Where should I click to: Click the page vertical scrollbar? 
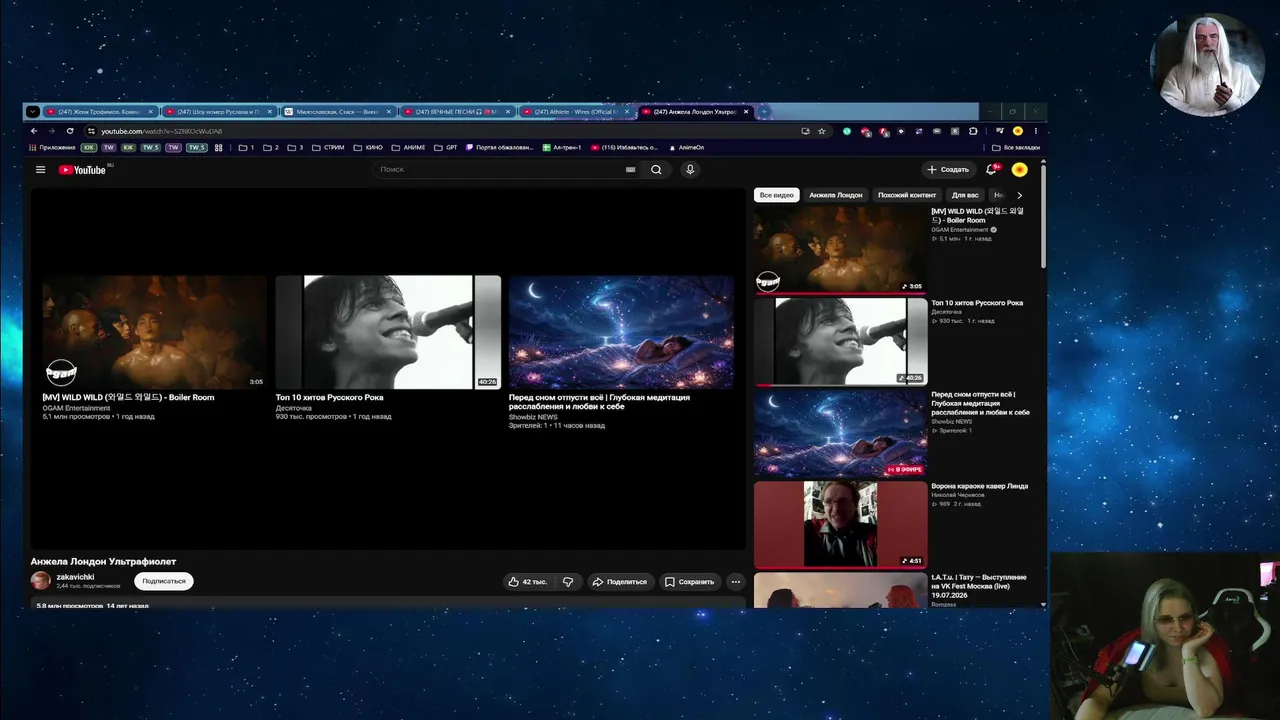pos(1044,215)
